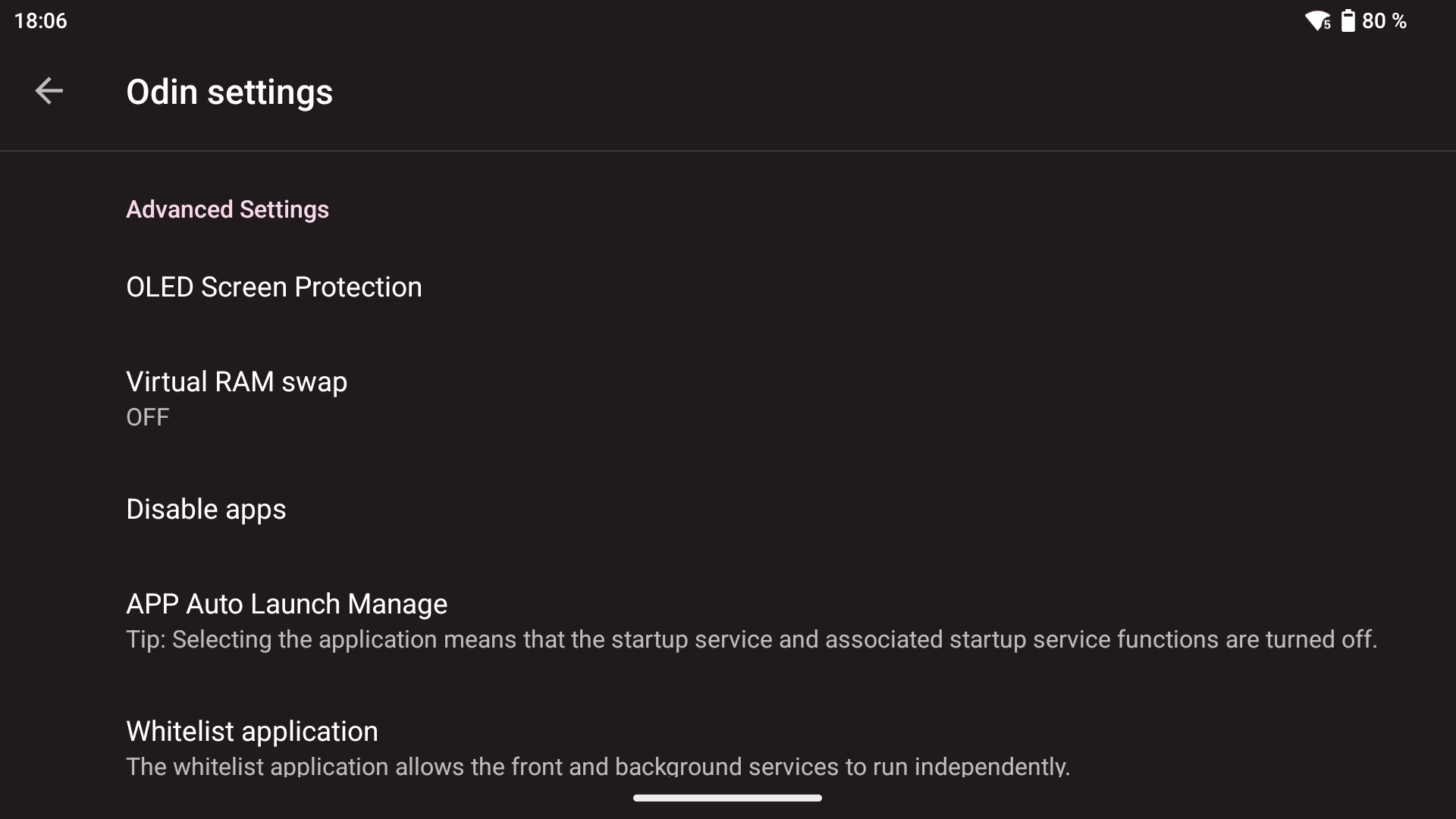Open the Disable apps entry
1456x819 pixels.
tap(206, 509)
